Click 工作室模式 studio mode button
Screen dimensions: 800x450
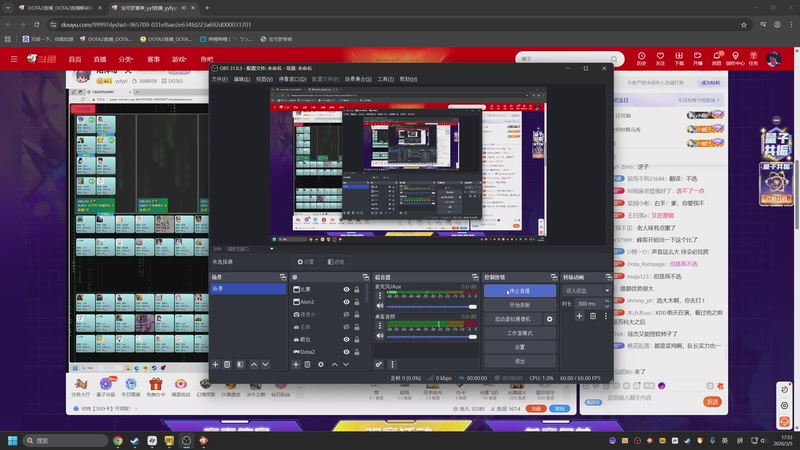tap(519, 333)
